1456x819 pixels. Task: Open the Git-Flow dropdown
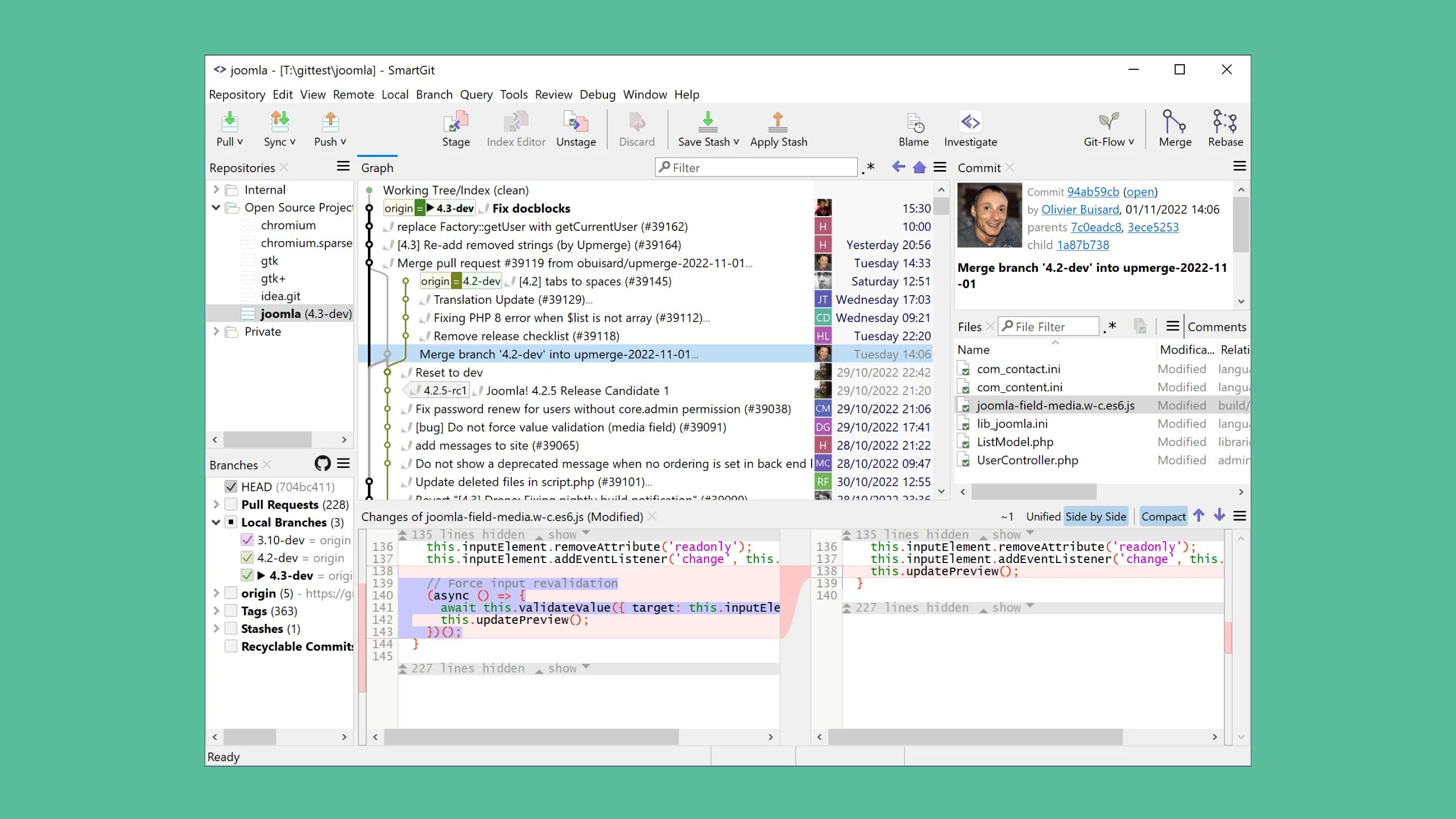click(x=1108, y=129)
